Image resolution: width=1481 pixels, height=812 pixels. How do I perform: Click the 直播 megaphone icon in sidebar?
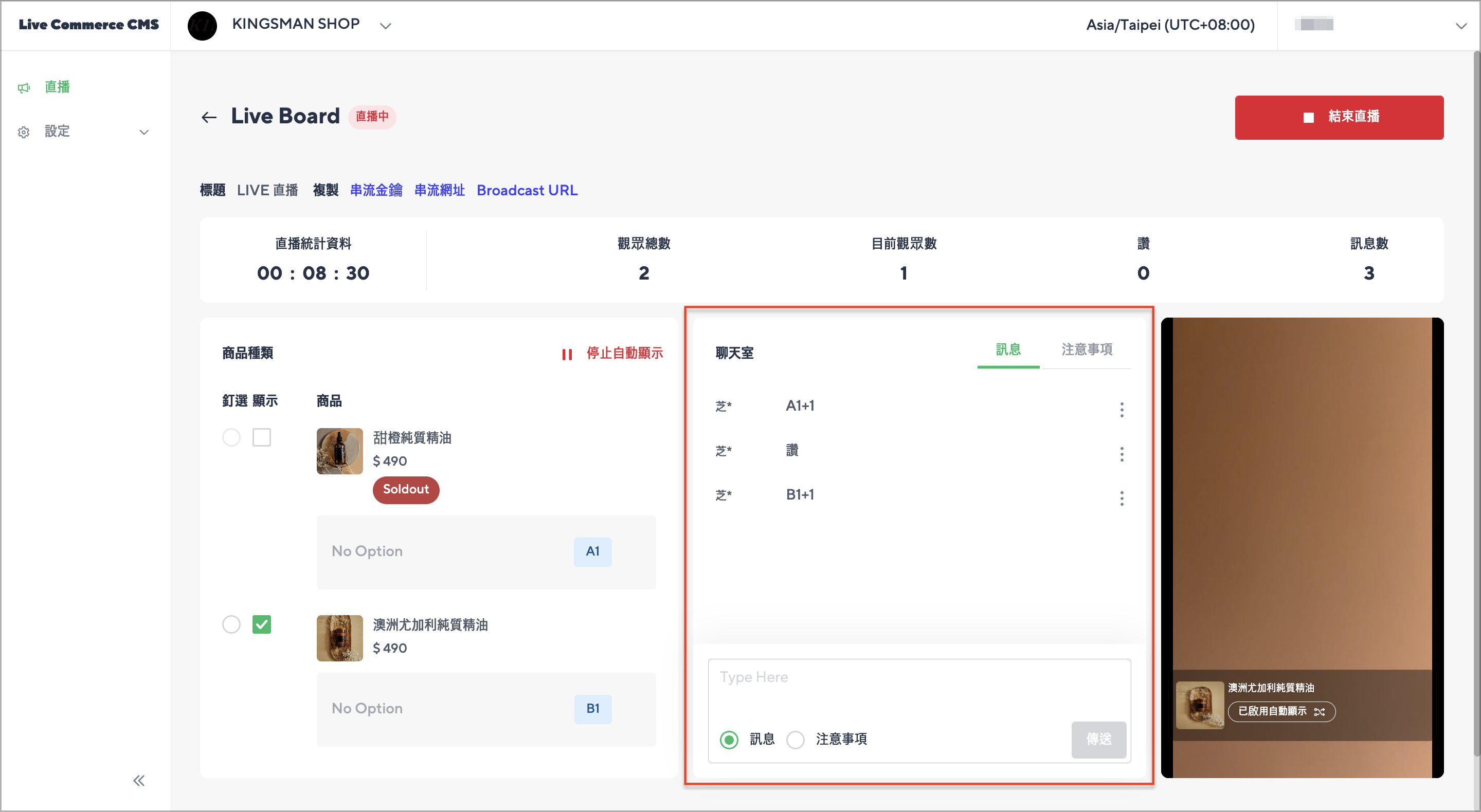pyautogui.click(x=24, y=87)
